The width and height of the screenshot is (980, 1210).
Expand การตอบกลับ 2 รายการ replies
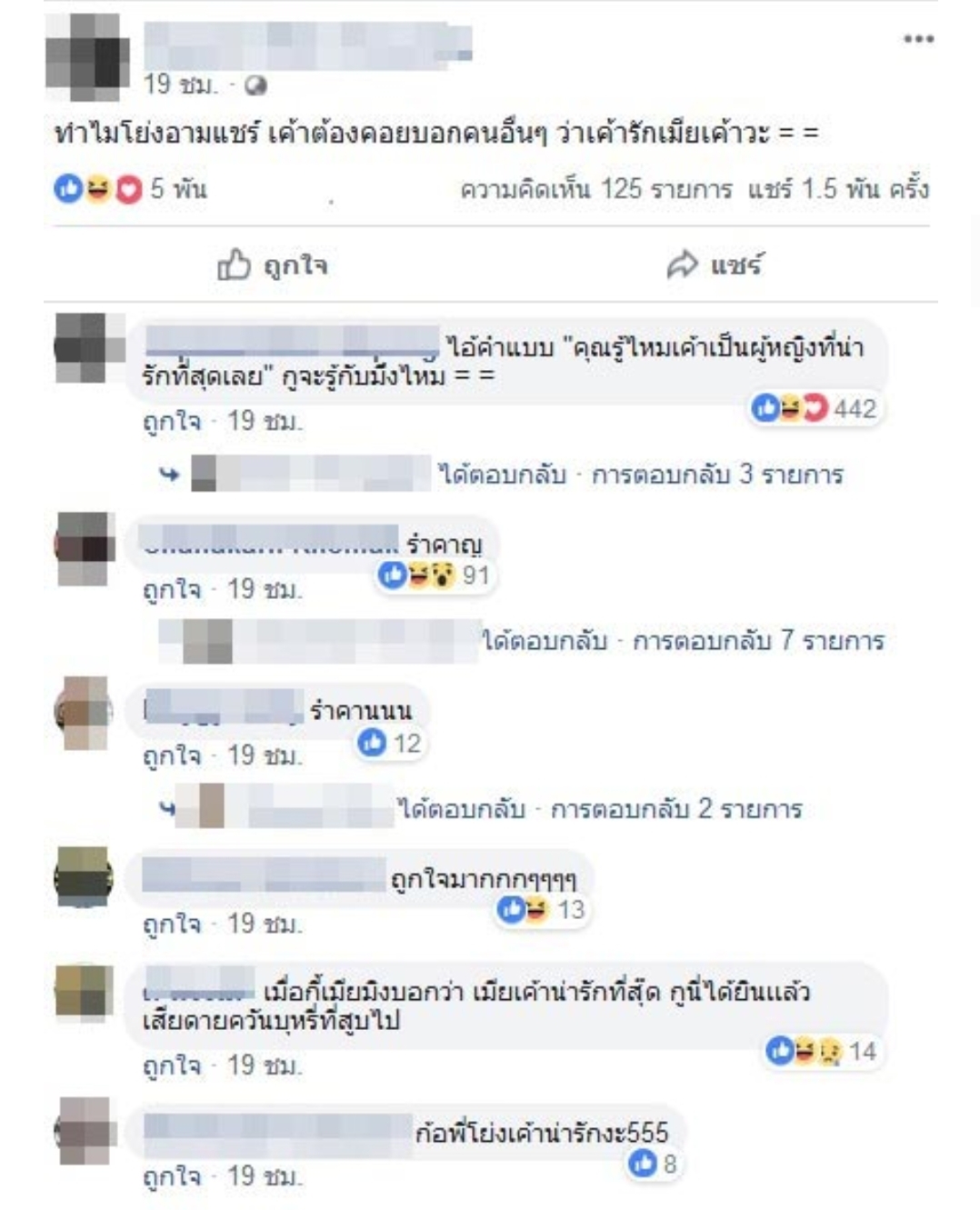tap(677, 809)
